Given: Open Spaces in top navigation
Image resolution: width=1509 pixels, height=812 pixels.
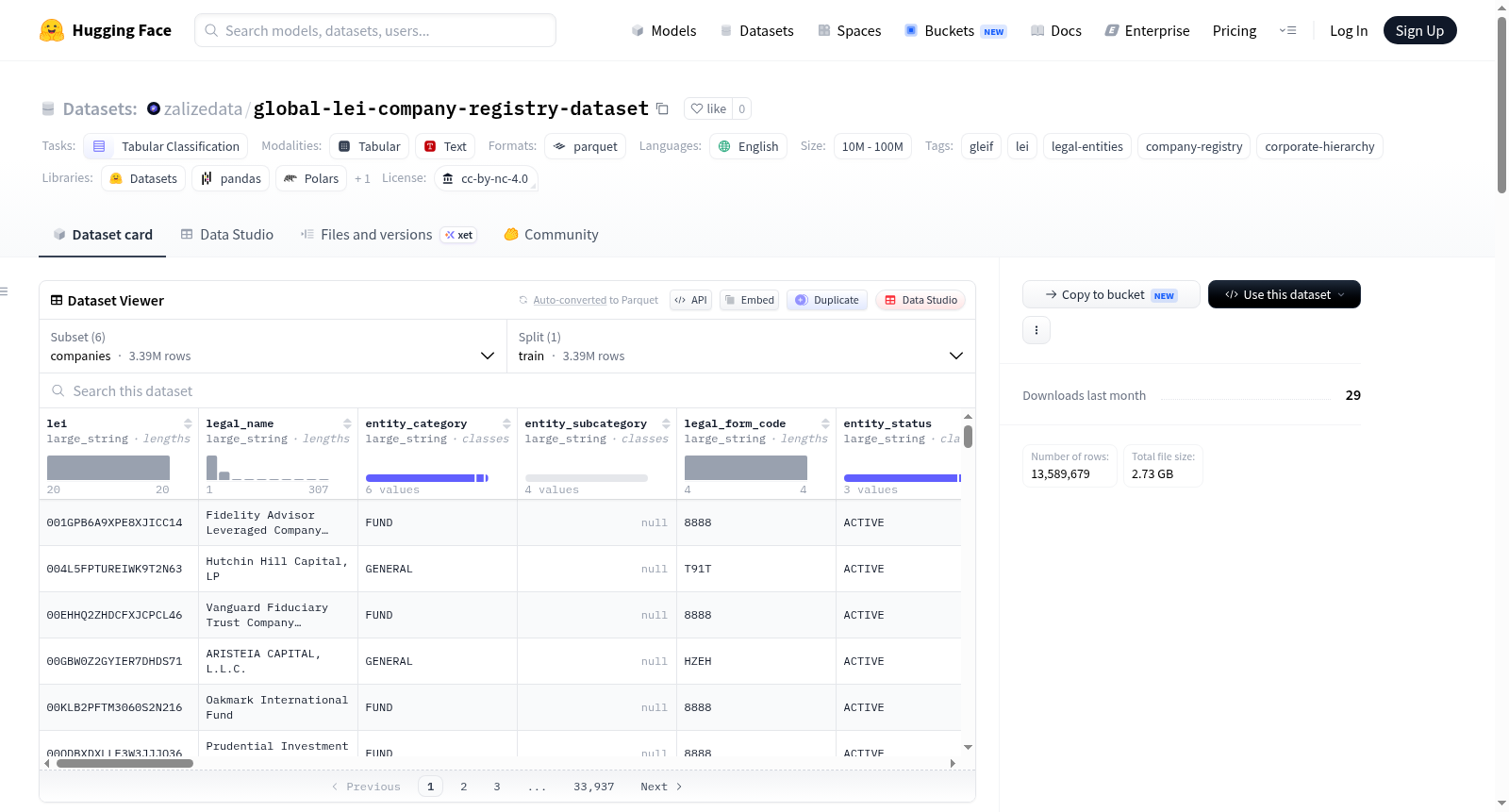Looking at the screenshot, I should 849,30.
